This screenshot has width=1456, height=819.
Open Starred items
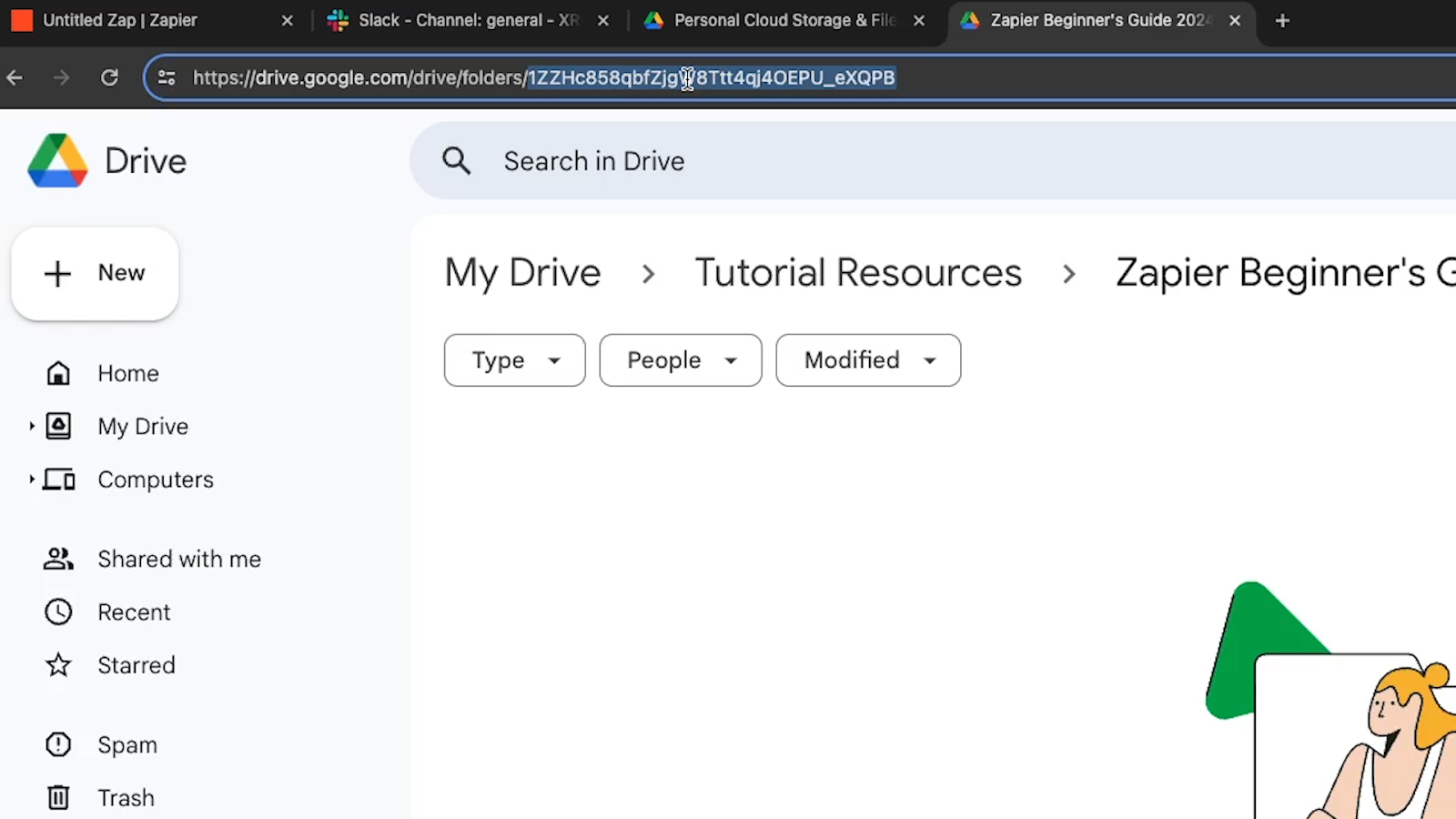(x=136, y=665)
